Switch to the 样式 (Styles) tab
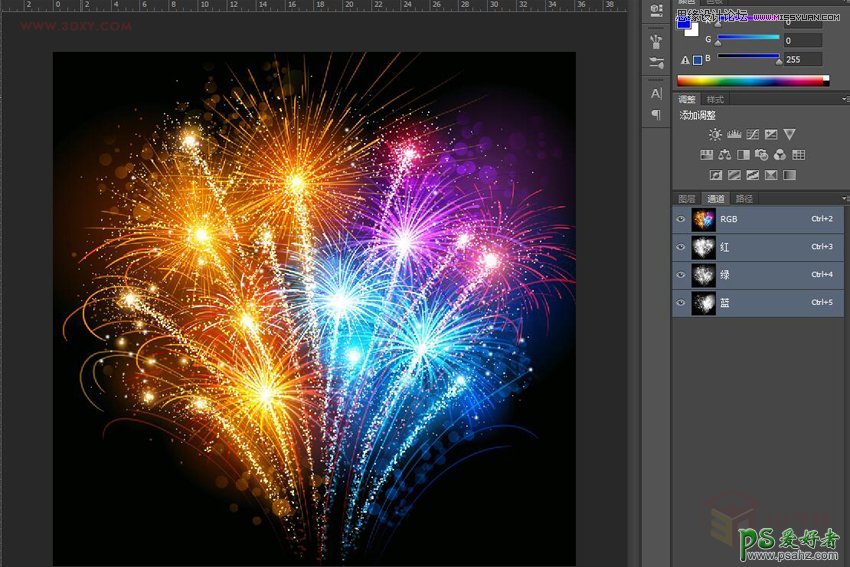This screenshot has width=850, height=567. (x=715, y=99)
